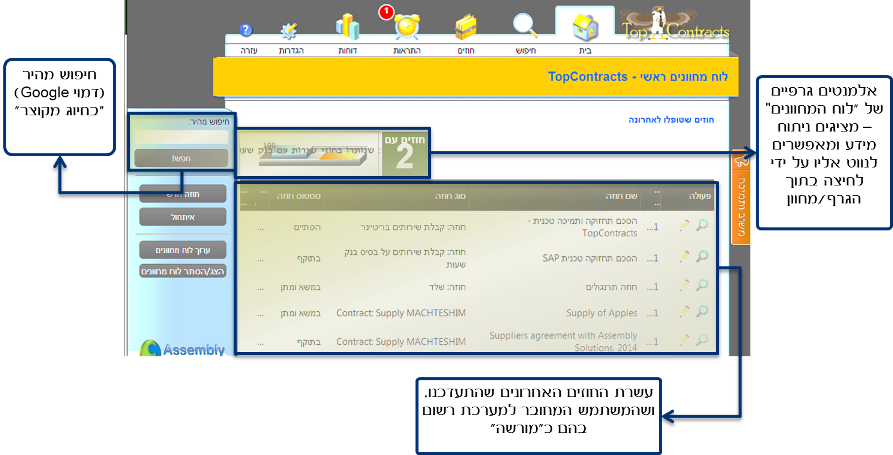
Task: Open the Reports (דוחות) chart icon
Action: click(347, 27)
